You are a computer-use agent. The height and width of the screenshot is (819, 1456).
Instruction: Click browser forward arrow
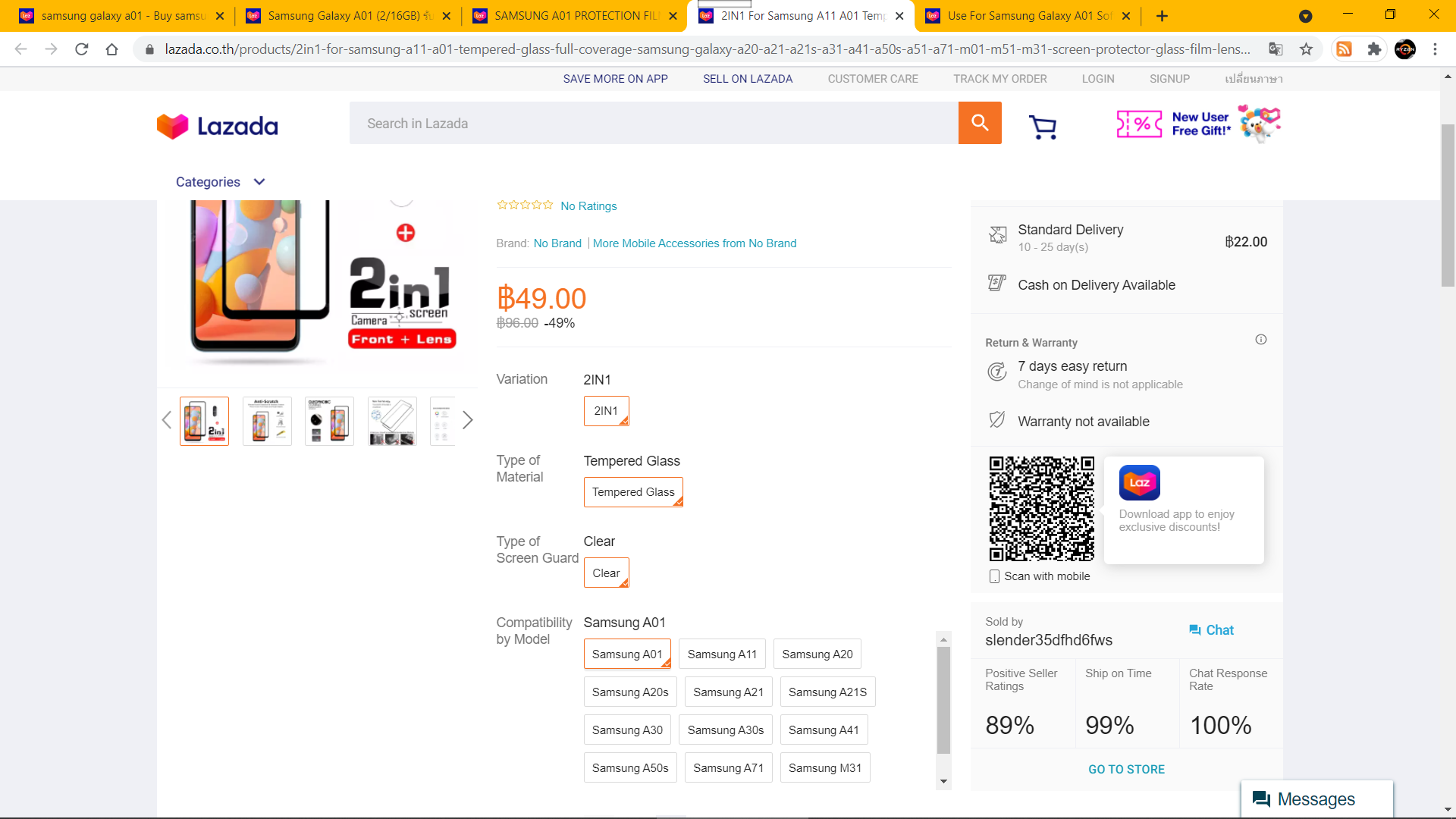[51, 49]
